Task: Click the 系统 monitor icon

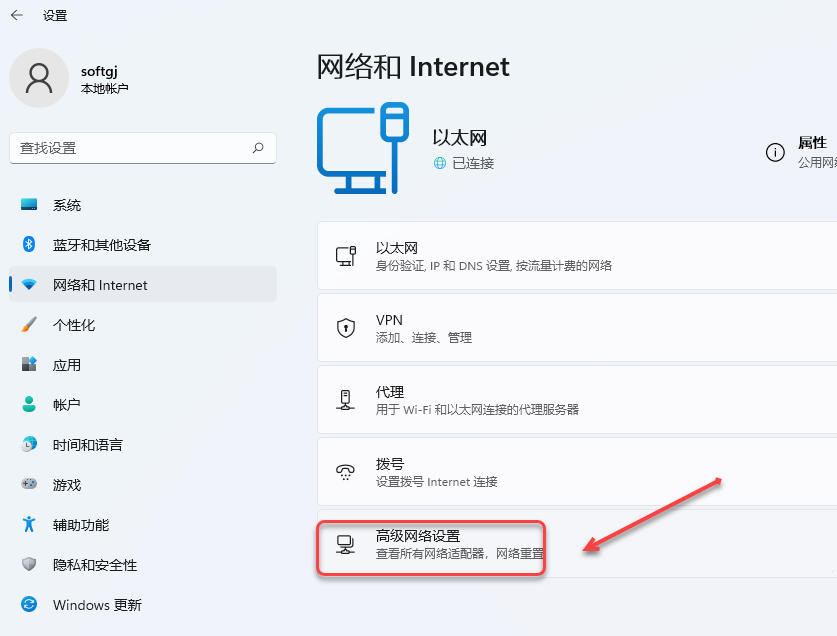Action: point(29,205)
